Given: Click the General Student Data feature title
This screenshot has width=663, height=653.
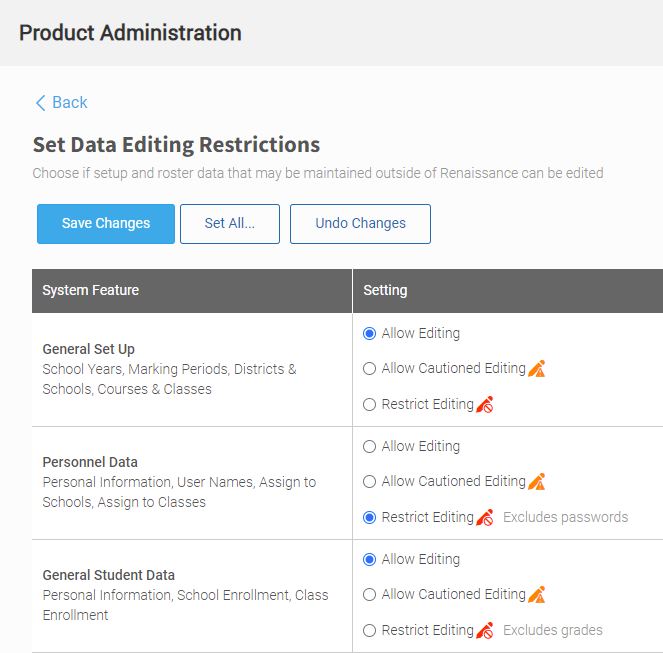Looking at the screenshot, I should click(x=109, y=575).
